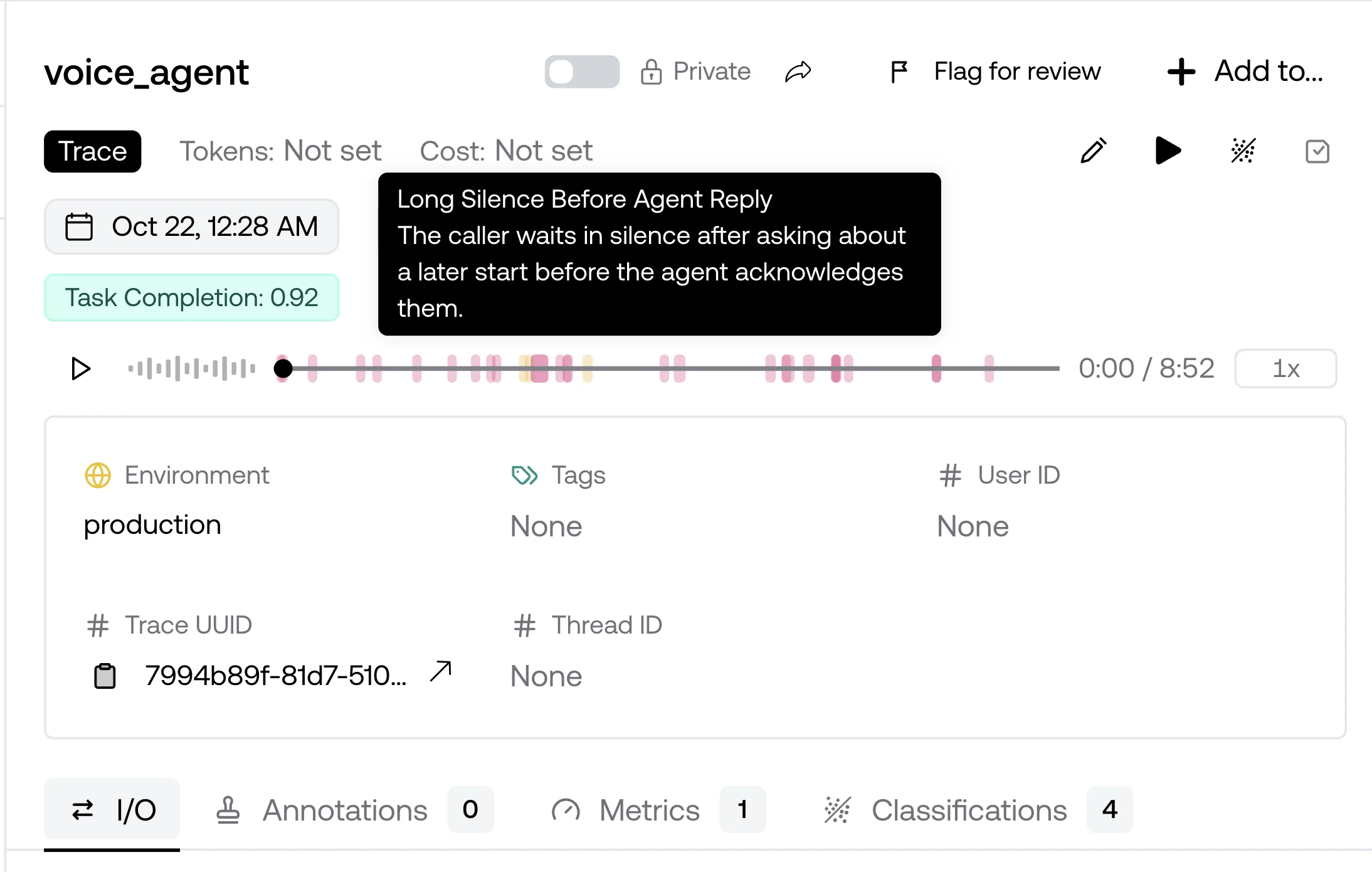
Task: Toggle the Private visibility switch
Action: pyautogui.click(x=582, y=72)
